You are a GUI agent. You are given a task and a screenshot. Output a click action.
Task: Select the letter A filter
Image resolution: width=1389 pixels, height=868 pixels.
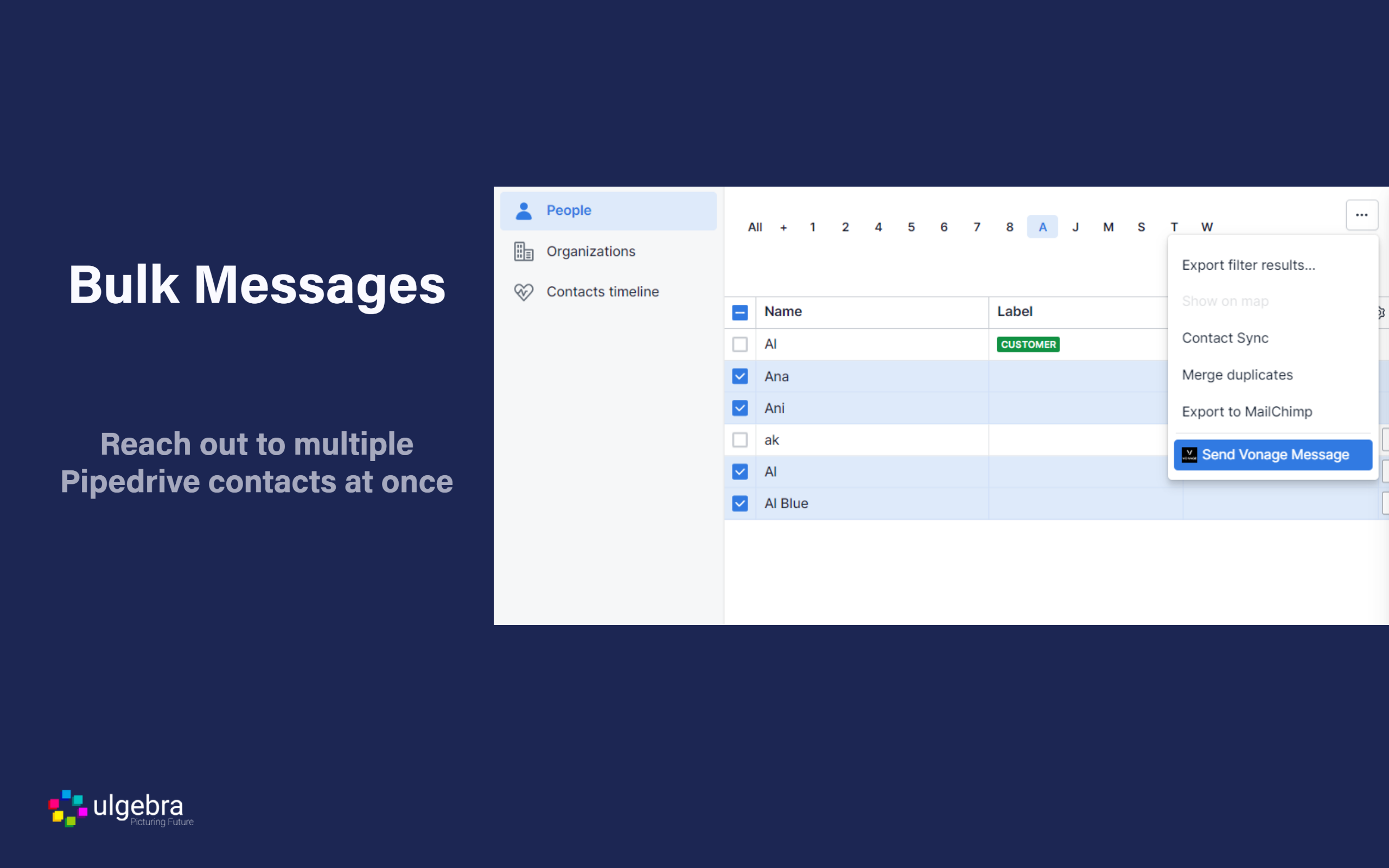pyautogui.click(x=1042, y=227)
